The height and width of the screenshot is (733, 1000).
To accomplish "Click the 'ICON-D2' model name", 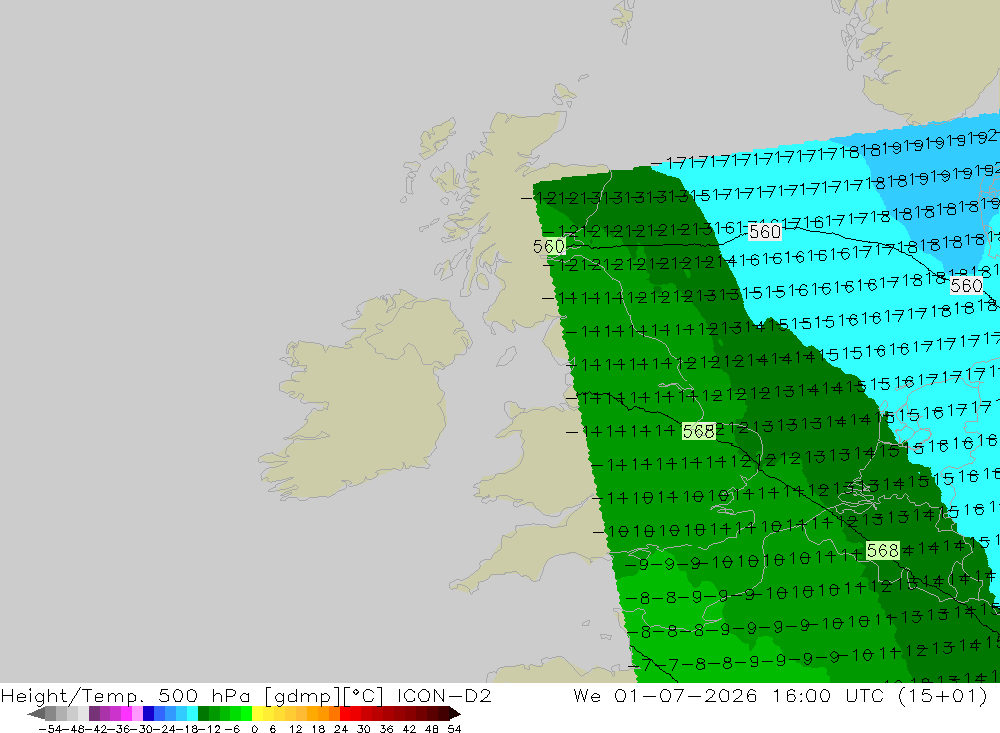I will click(444, 695).
